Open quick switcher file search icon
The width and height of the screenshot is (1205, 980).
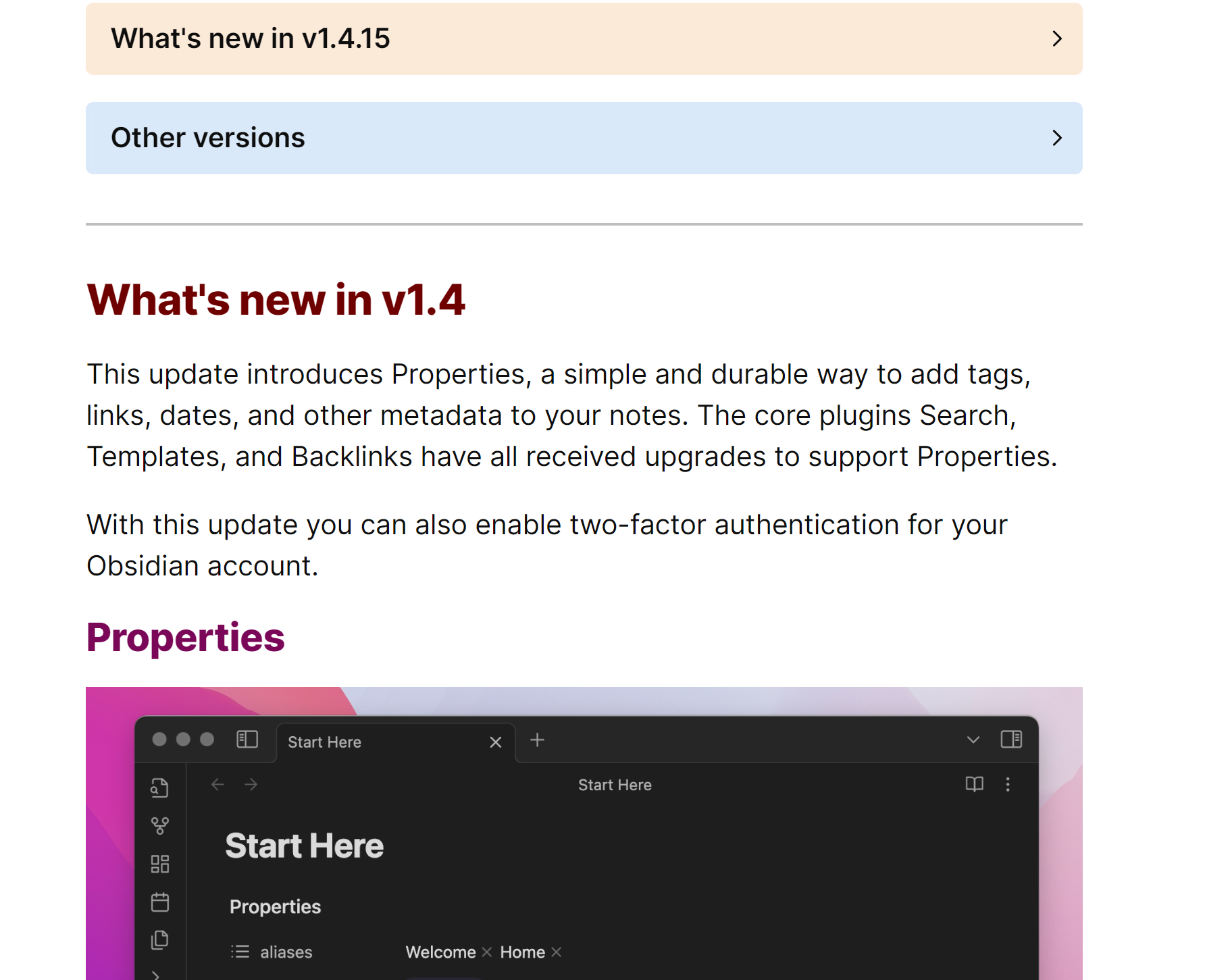160,788
